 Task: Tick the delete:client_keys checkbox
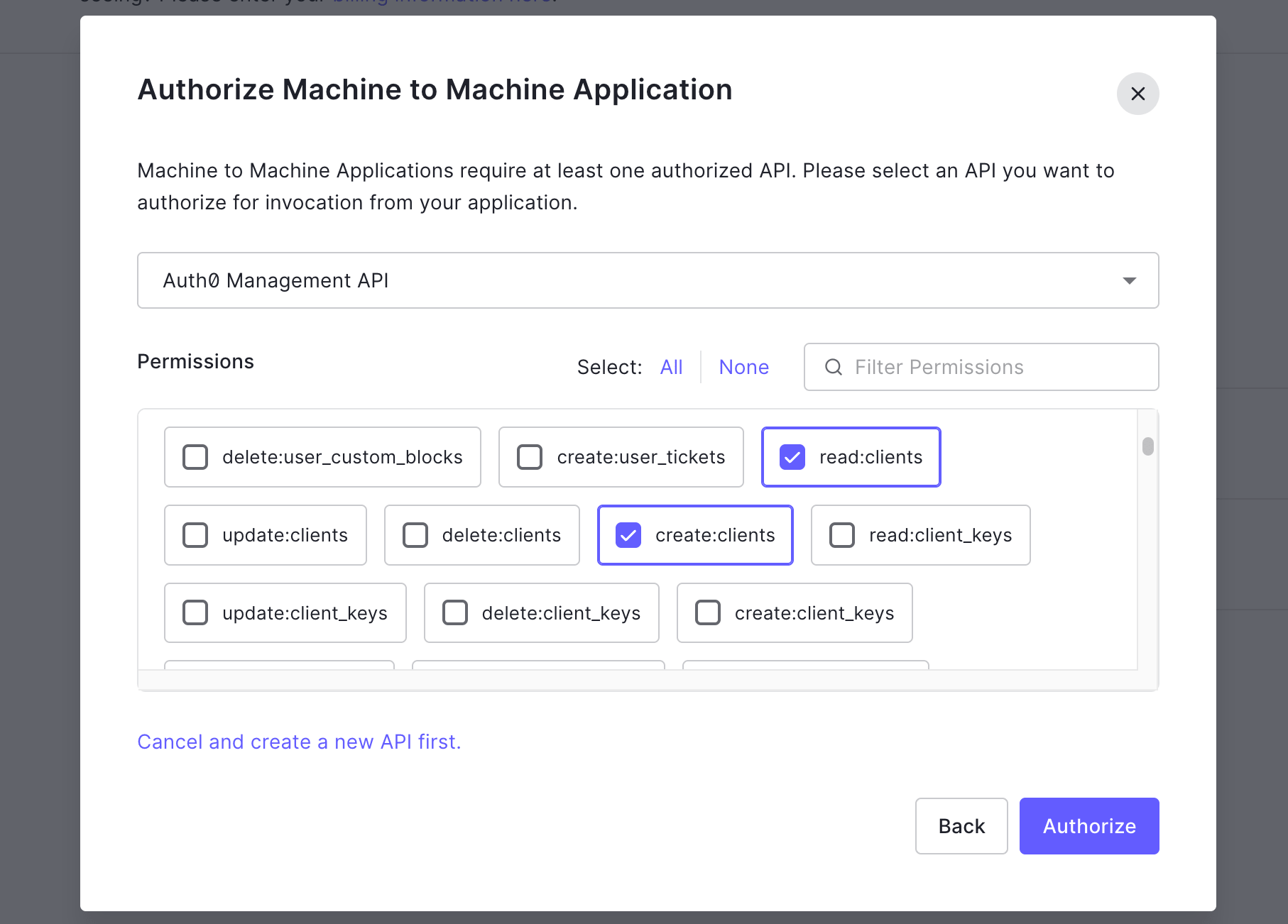[x=455, y=613]
